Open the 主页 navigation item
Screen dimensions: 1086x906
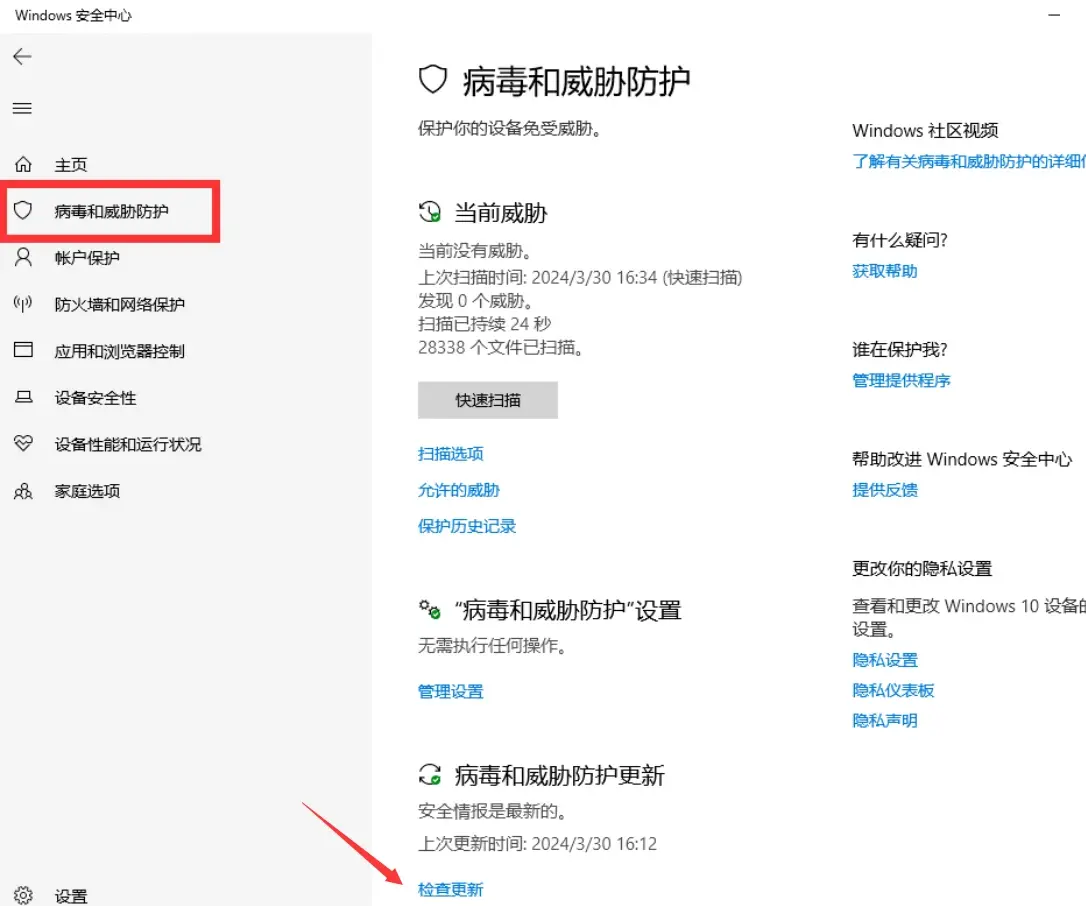tap(71, 165)
